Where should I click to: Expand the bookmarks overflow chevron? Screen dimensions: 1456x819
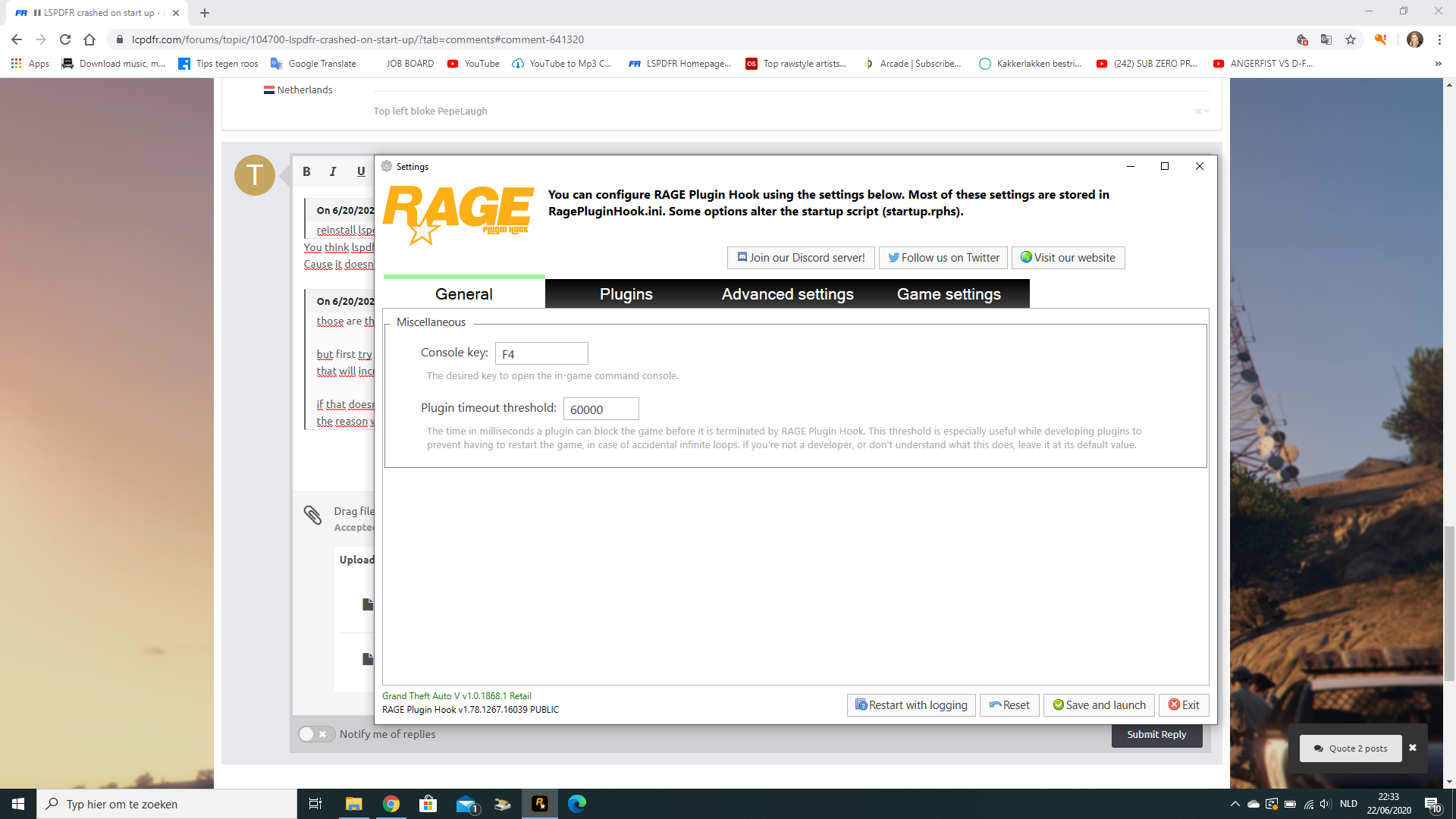(x=1438, y=64)
